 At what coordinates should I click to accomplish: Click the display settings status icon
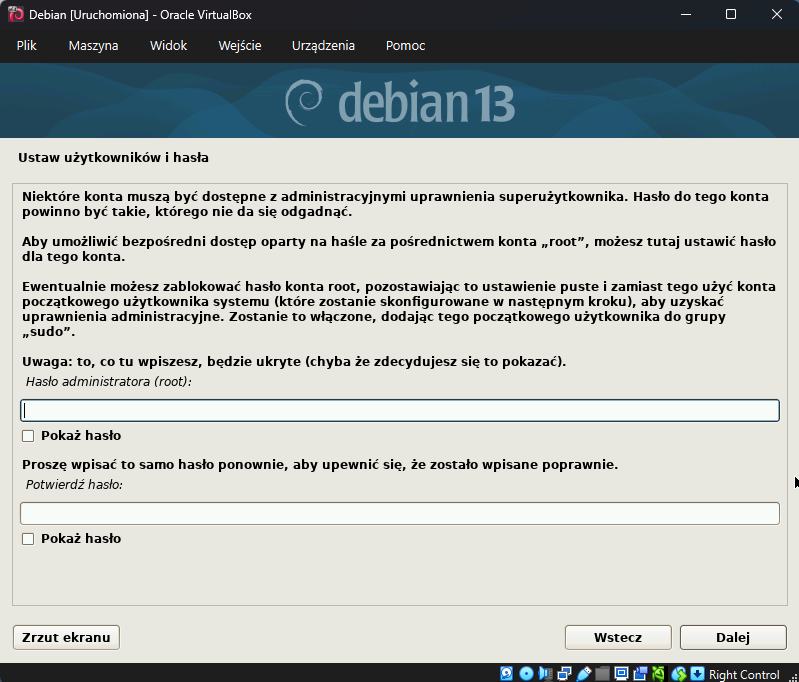(x=621, y=674)
